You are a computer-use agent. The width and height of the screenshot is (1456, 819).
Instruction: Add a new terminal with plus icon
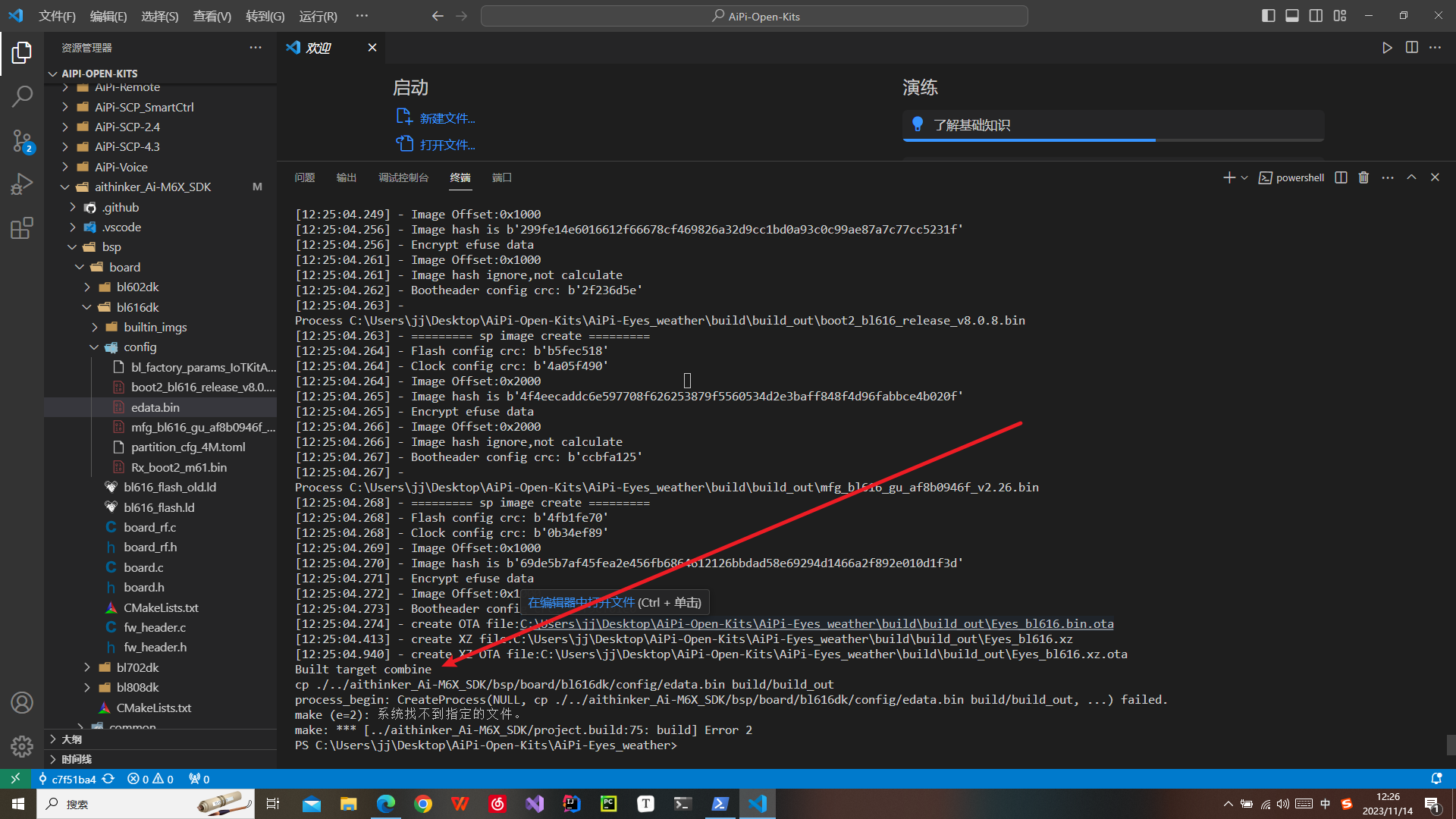pos(1229,177)
